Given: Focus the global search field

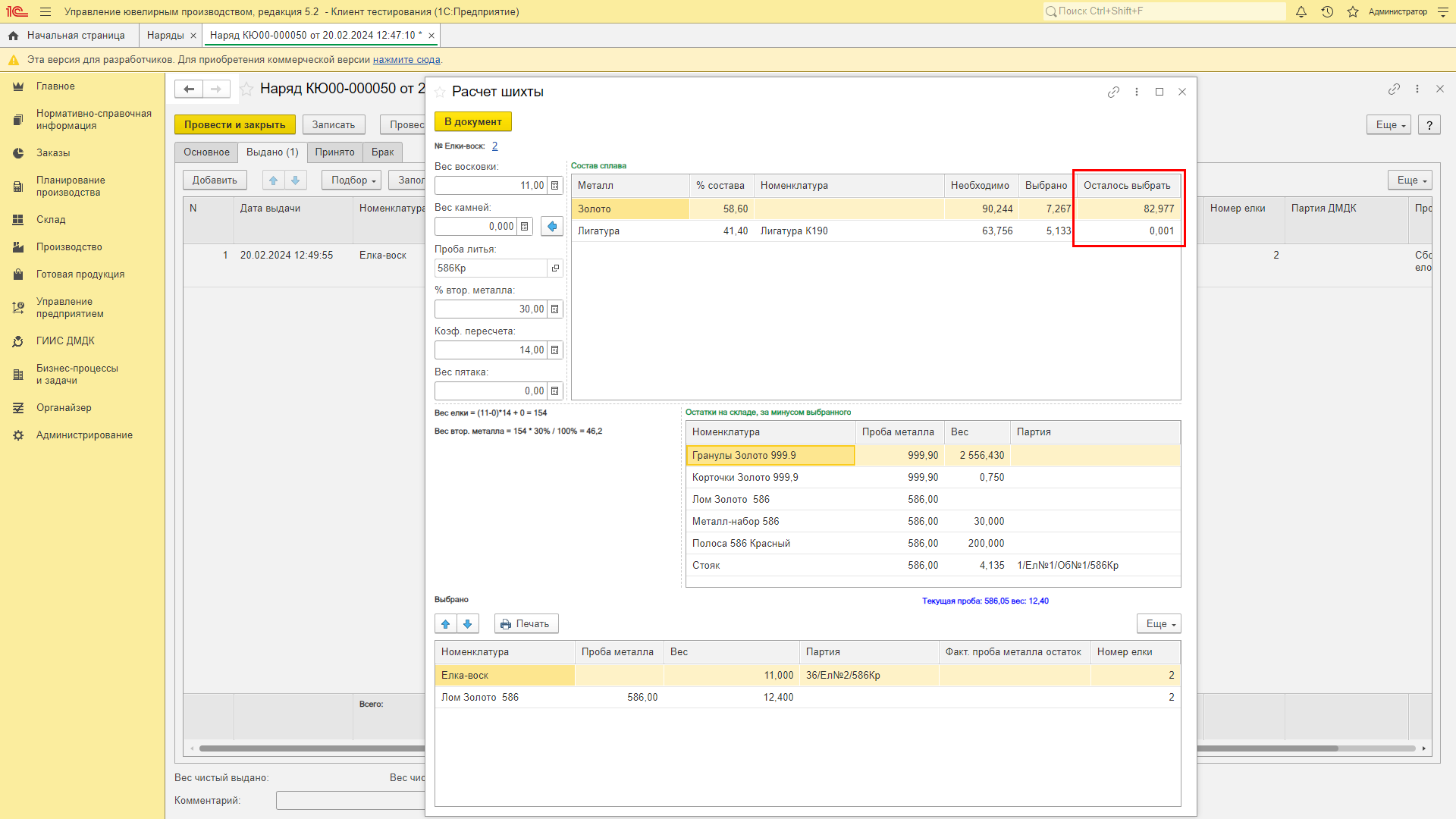Looking at the screenshot, I should click(1164, 11).
